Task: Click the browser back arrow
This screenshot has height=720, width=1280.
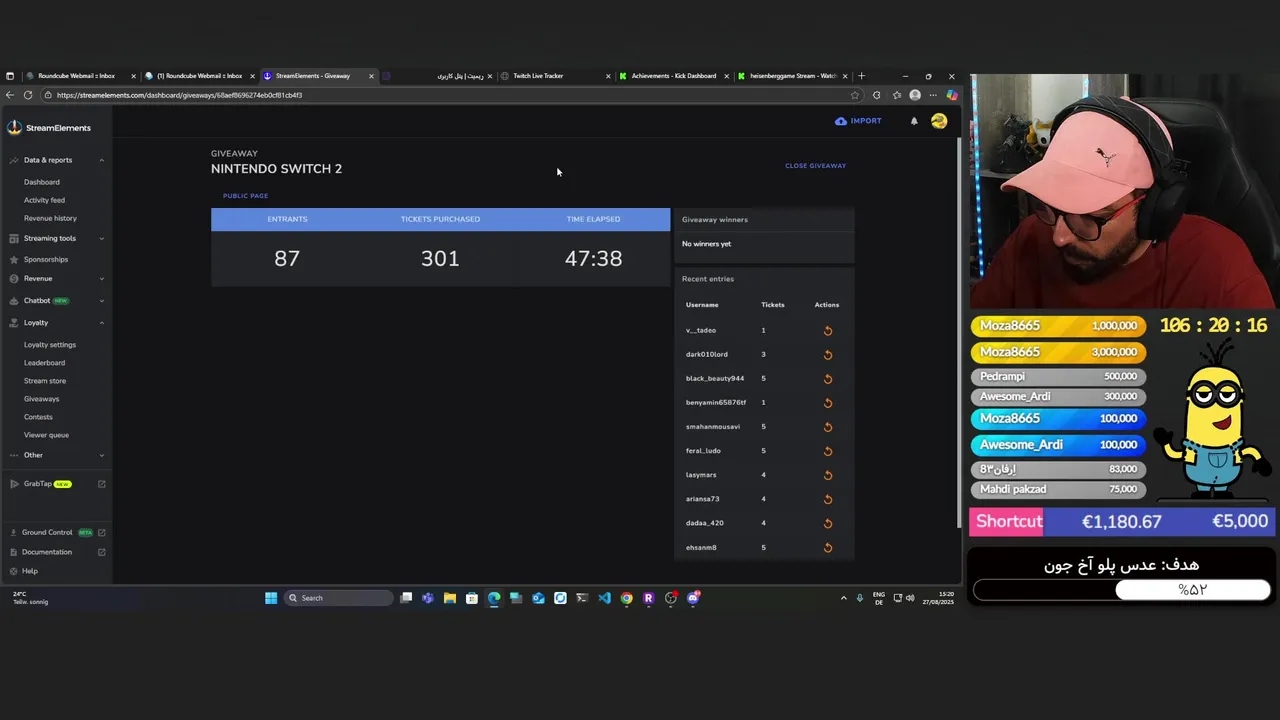Action: pos(10,95)
